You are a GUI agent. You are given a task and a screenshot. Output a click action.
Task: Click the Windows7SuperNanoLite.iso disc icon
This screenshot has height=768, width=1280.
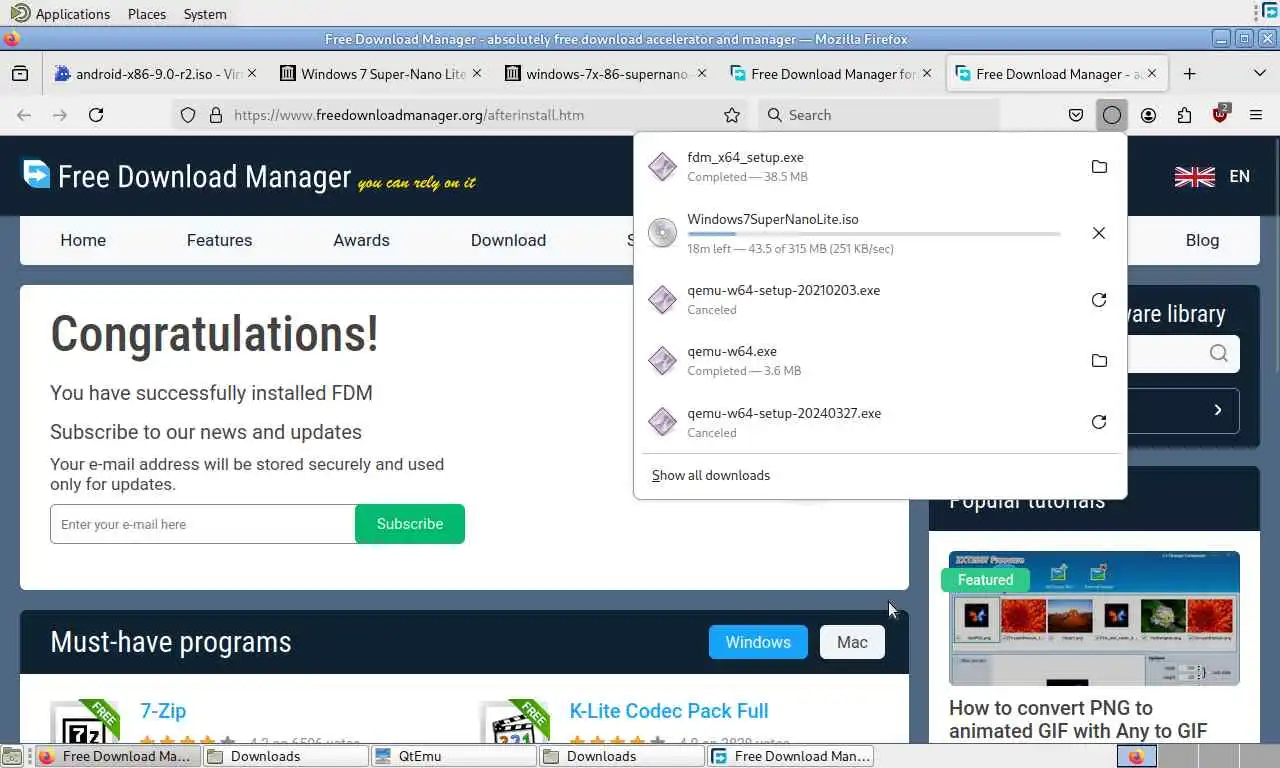click(x=662, y=233)
